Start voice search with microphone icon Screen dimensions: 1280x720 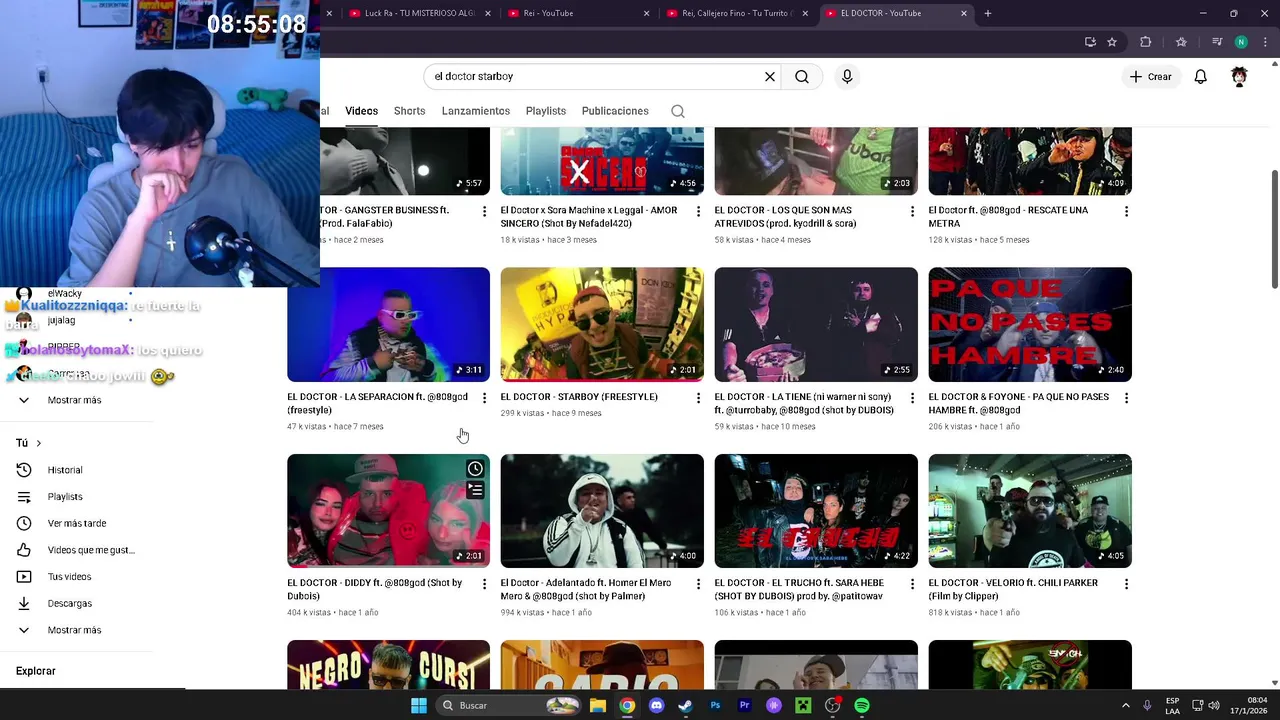tap(847, 76)
